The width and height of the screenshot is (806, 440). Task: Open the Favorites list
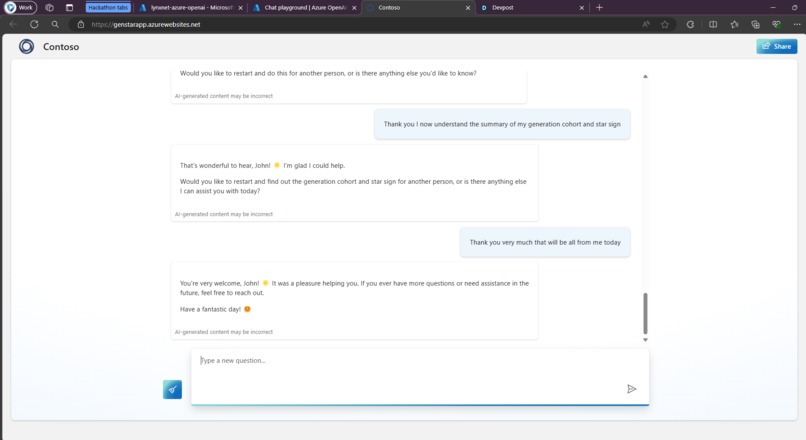click(x=734, y=24)
